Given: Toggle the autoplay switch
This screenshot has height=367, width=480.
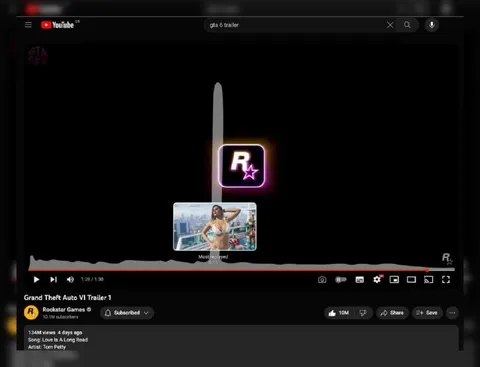Looking at the screenshot, I should point(341,279).
